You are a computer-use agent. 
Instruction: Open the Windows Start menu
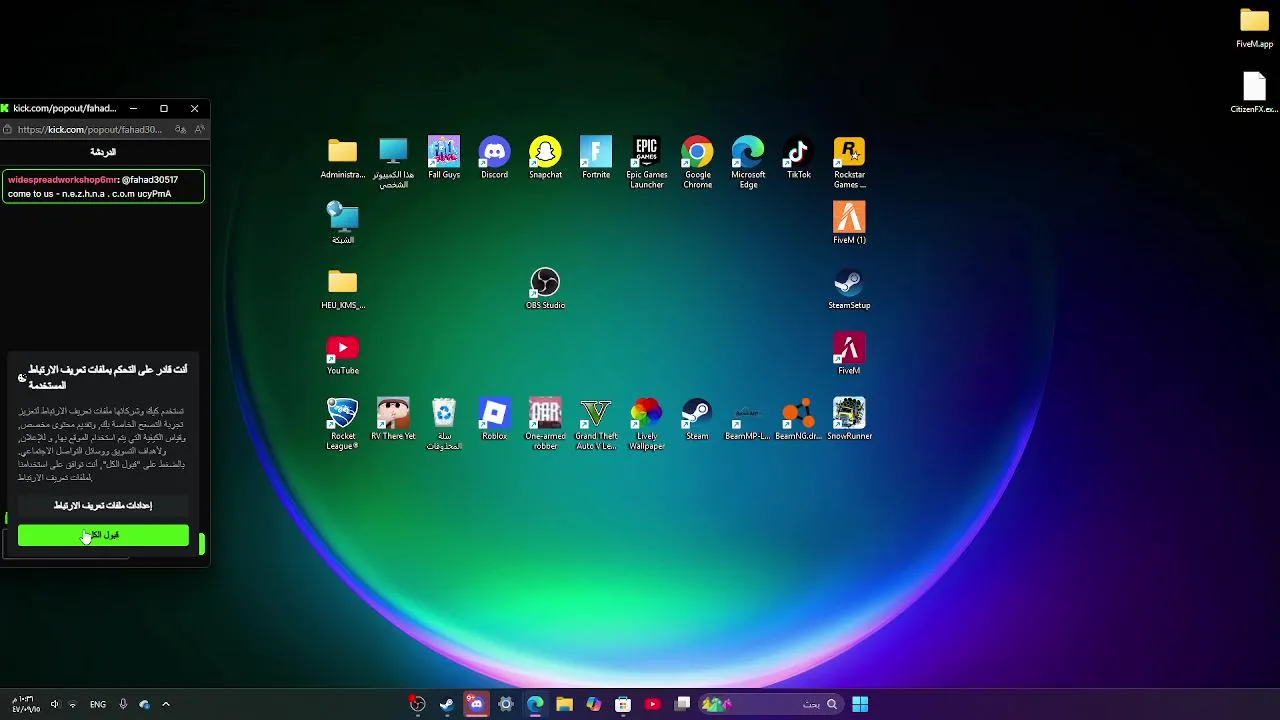860,704
